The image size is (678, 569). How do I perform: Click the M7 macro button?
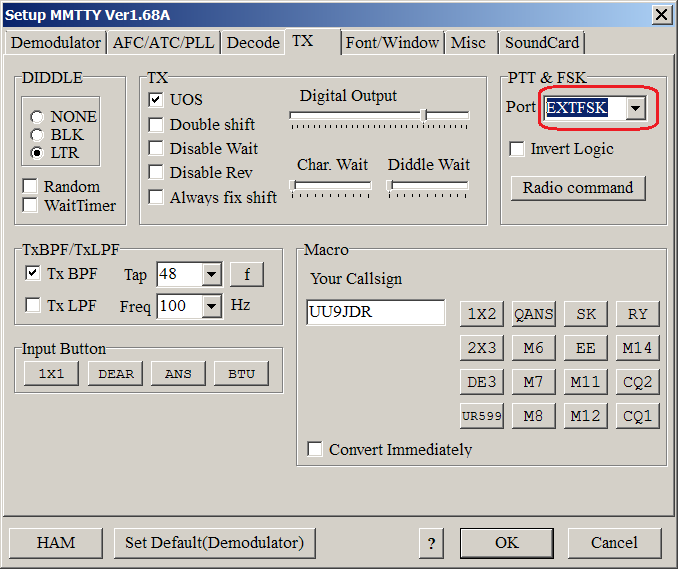click(x=534, y=382)
